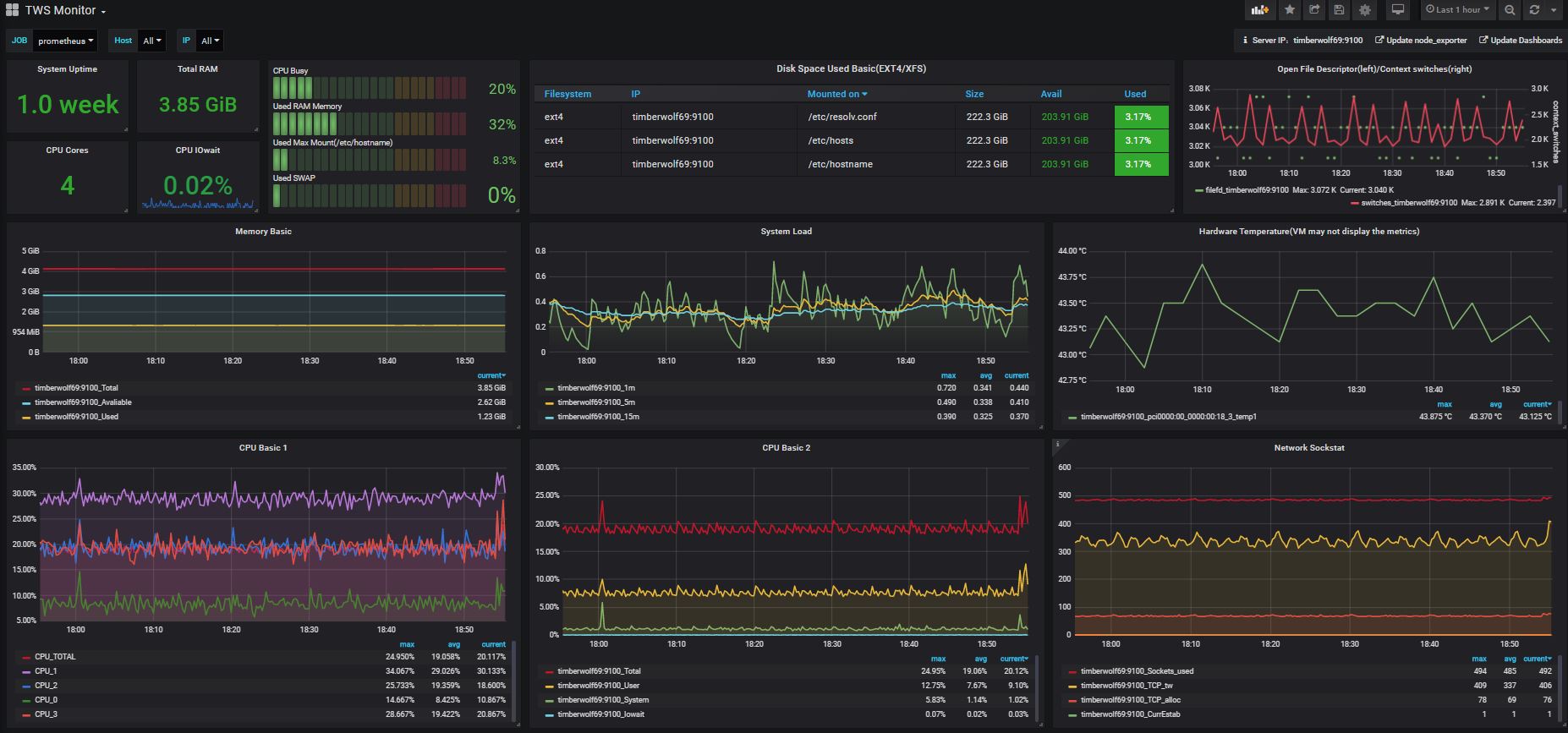This screenshot has height=733, width=1568.
Task: Zoom out the time range
Action: tap(1510, 10)
